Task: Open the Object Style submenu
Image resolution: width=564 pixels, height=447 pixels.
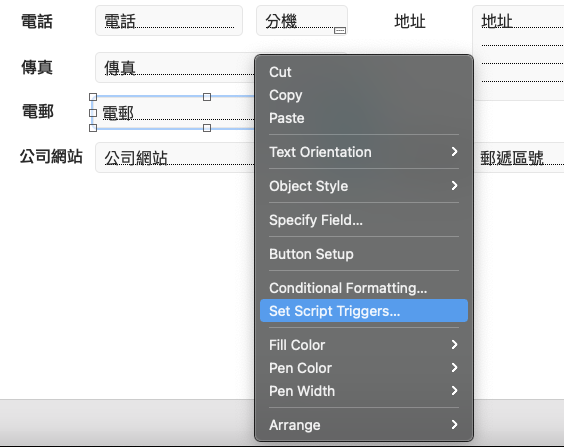Action: click(364, 186)
